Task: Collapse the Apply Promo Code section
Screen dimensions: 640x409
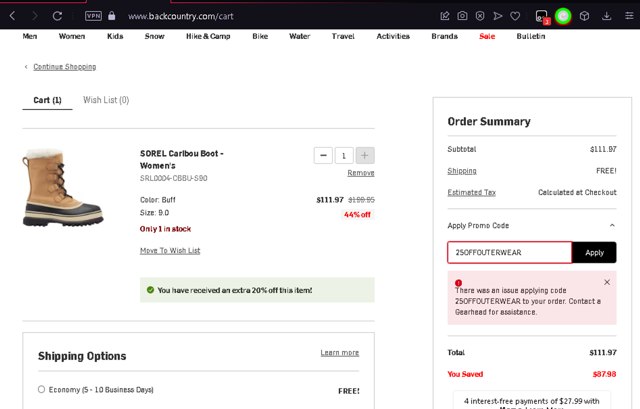Action: pos(612,225)
